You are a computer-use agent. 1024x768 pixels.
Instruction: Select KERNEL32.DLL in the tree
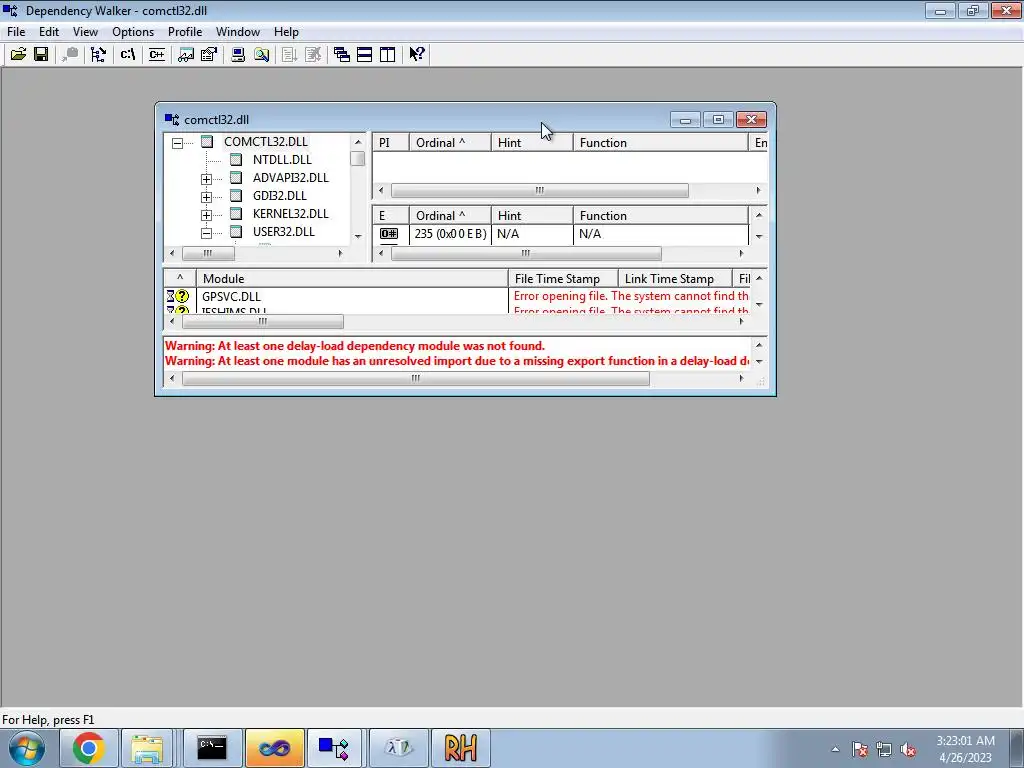click(291, 214)
